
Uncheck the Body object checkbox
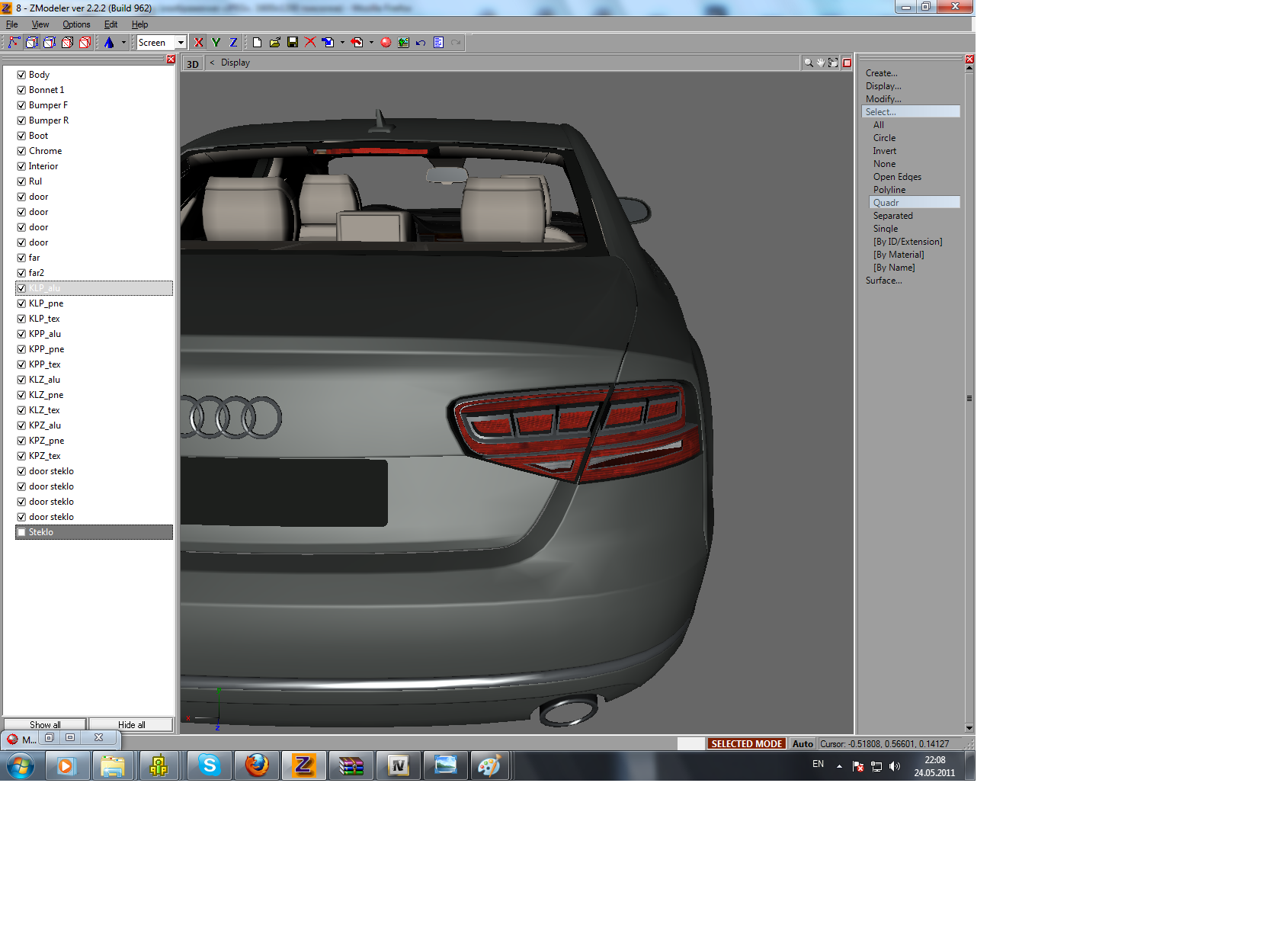click(x=21, y=75)
